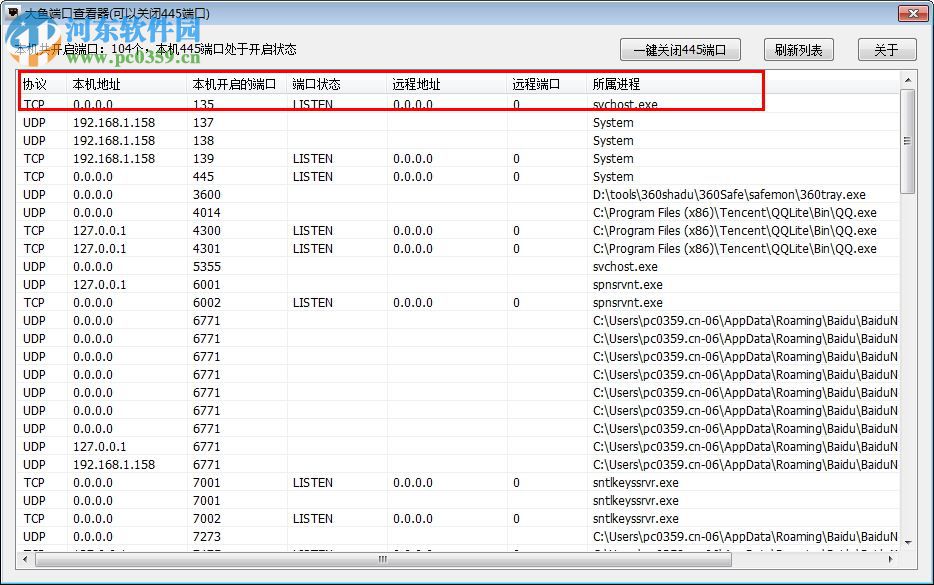Click the 协议 column header to sort
The image size is (934, 585).
[x=35, y=86]
